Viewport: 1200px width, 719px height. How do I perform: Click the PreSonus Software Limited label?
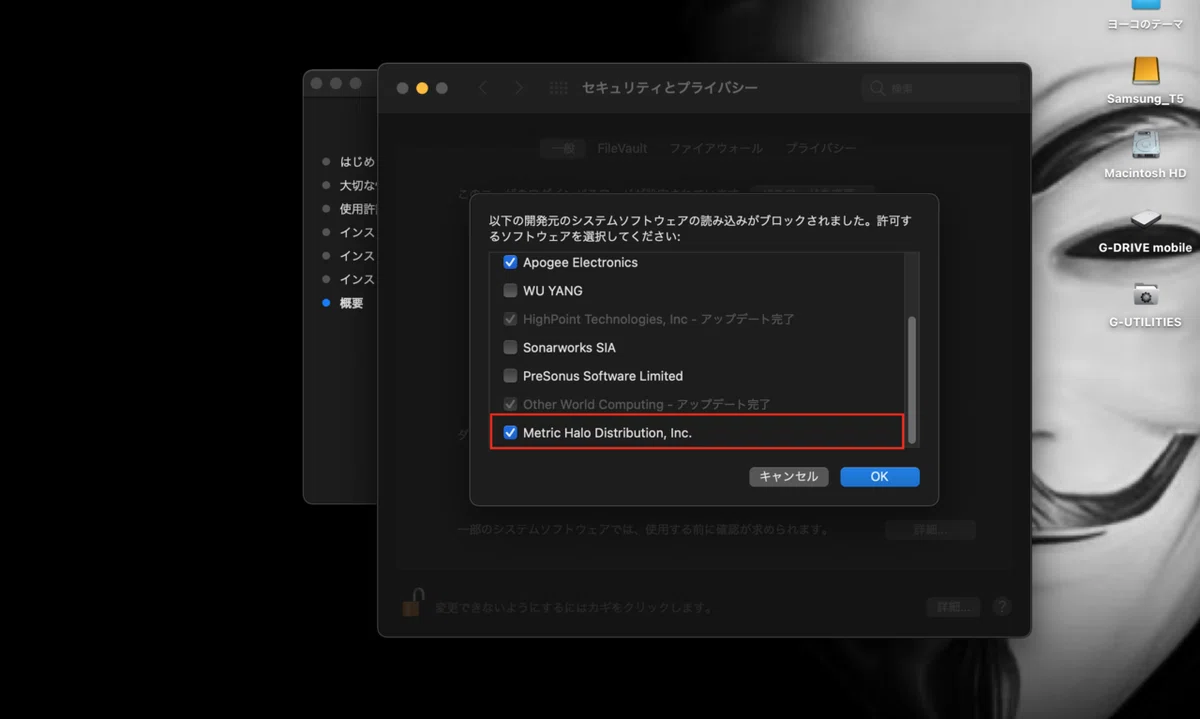pyautogui.click(x=603, y=376)
